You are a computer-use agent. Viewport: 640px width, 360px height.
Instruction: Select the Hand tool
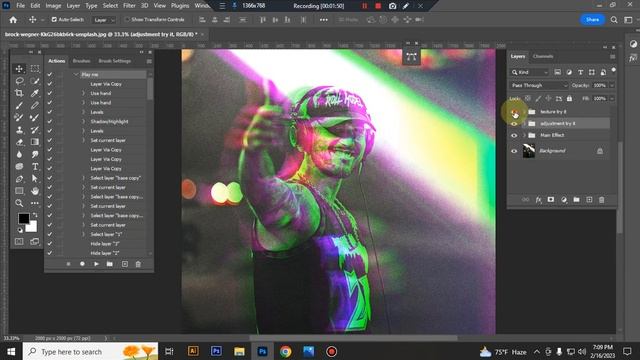(35, 191)
